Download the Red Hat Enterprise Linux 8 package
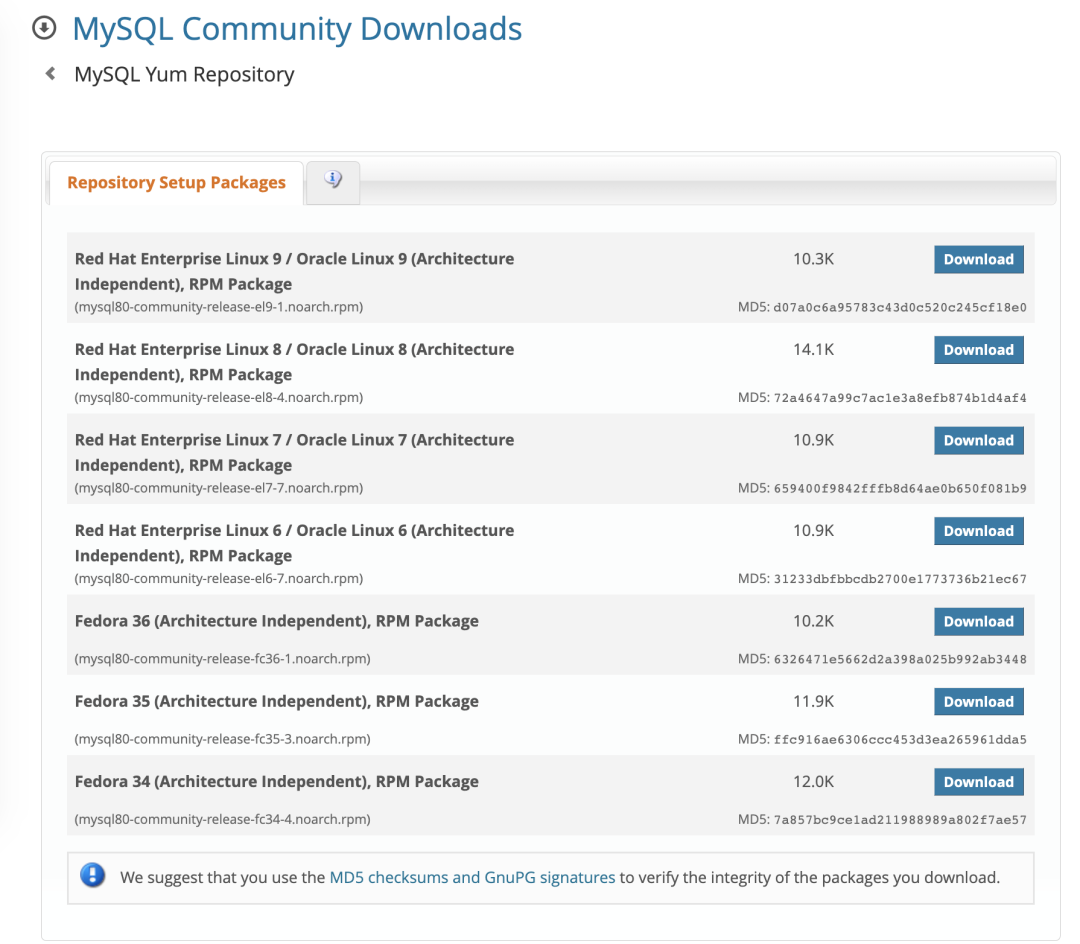The width and height of the screenshot is (1080, 944). [978, 350]
